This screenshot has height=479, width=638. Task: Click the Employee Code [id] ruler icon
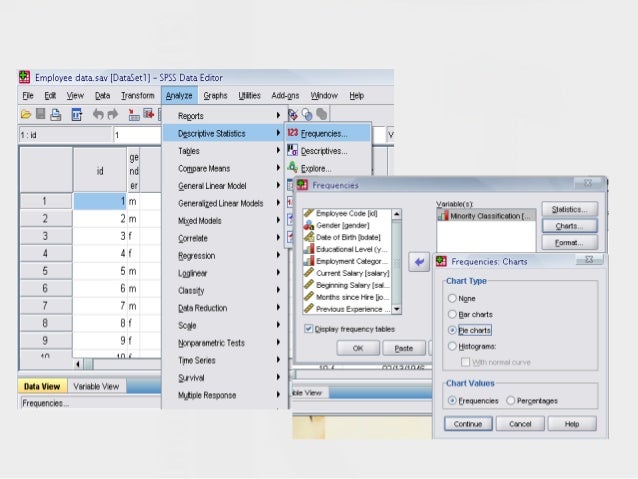[309, 213]
